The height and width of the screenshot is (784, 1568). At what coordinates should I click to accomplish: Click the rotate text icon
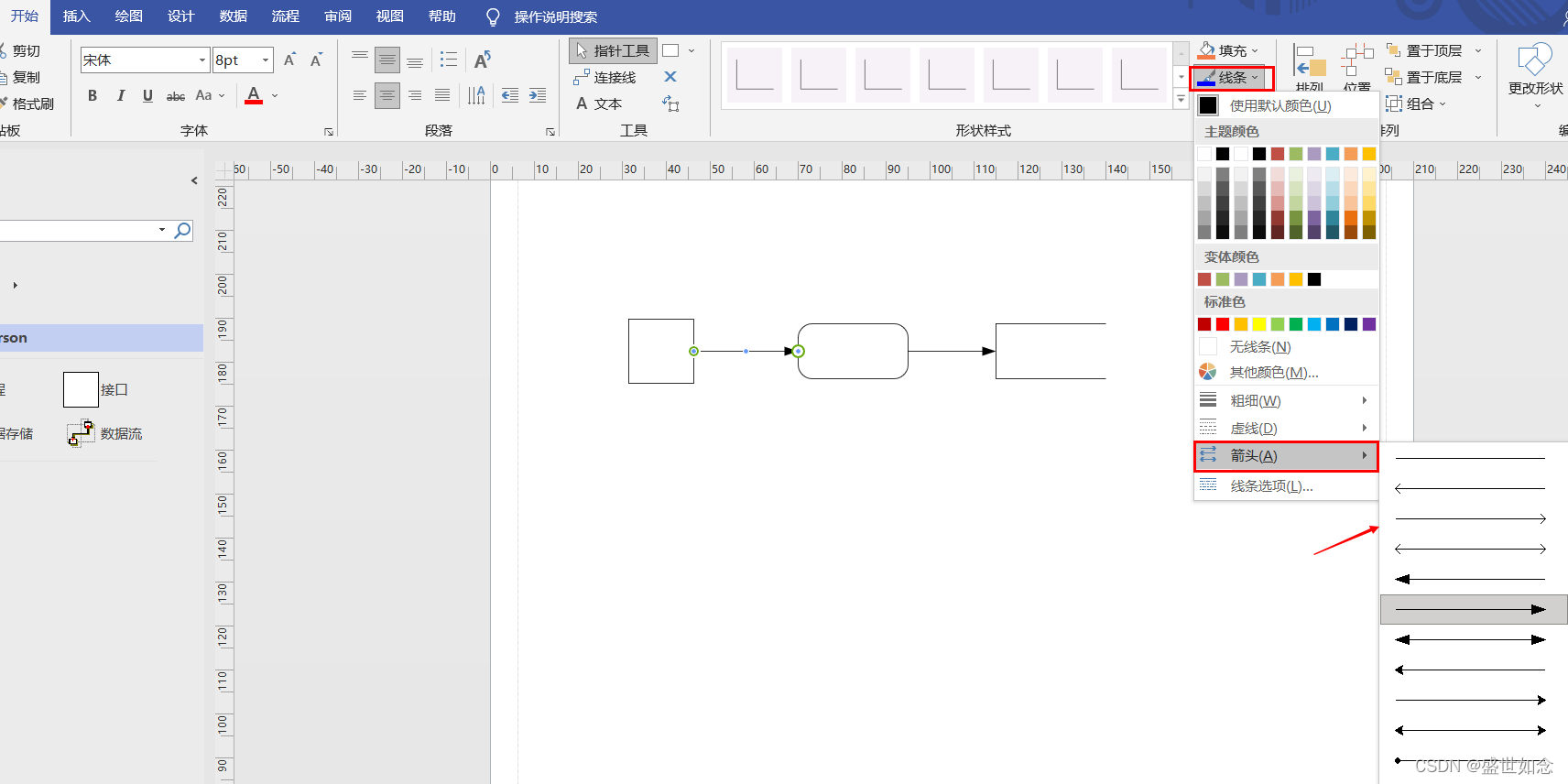[483, 60]
